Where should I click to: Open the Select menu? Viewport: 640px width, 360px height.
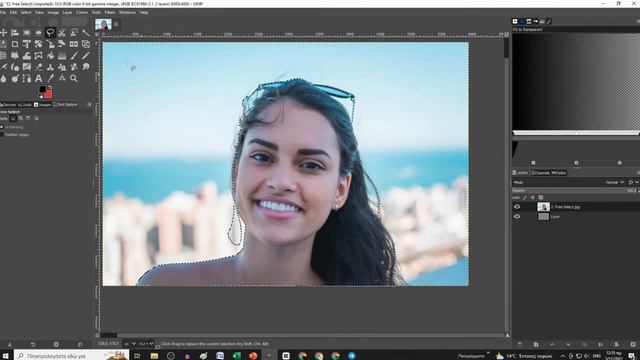coord(26,12)
